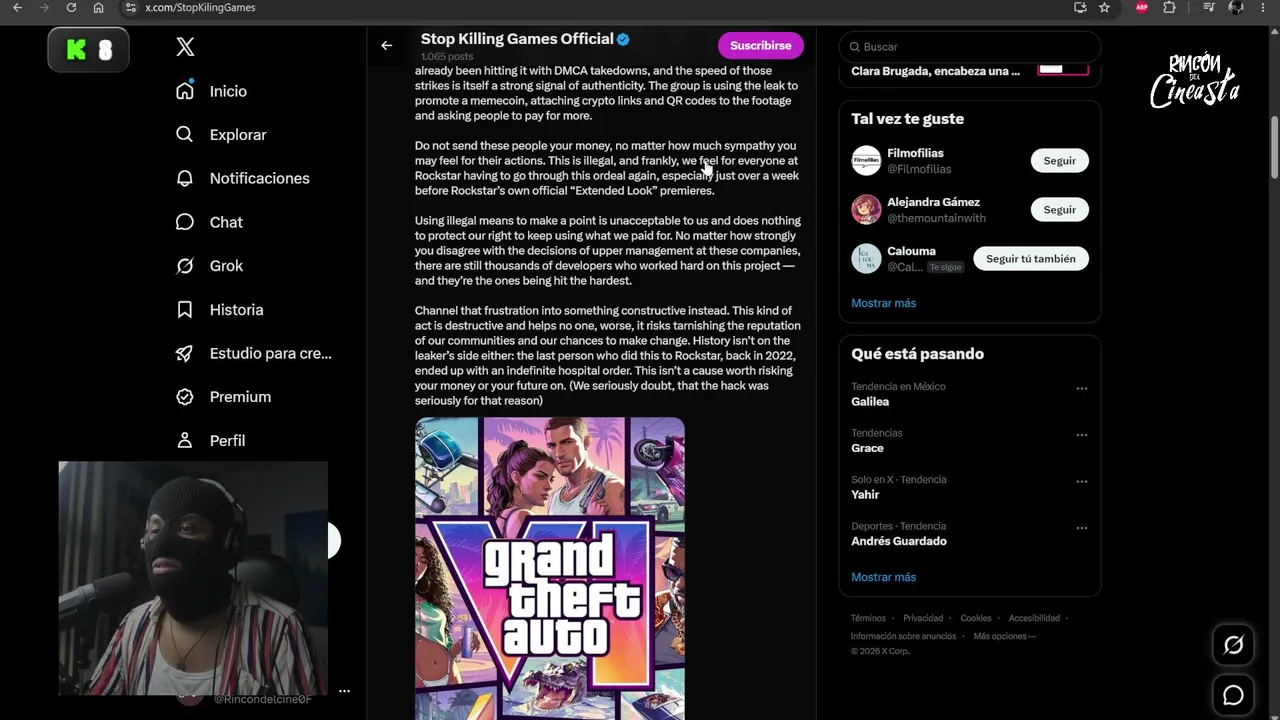Viewport: 1280px width, 720px height.
Task: Follow Alejandra Gámez with the Seguir button
Action: 1060,210
